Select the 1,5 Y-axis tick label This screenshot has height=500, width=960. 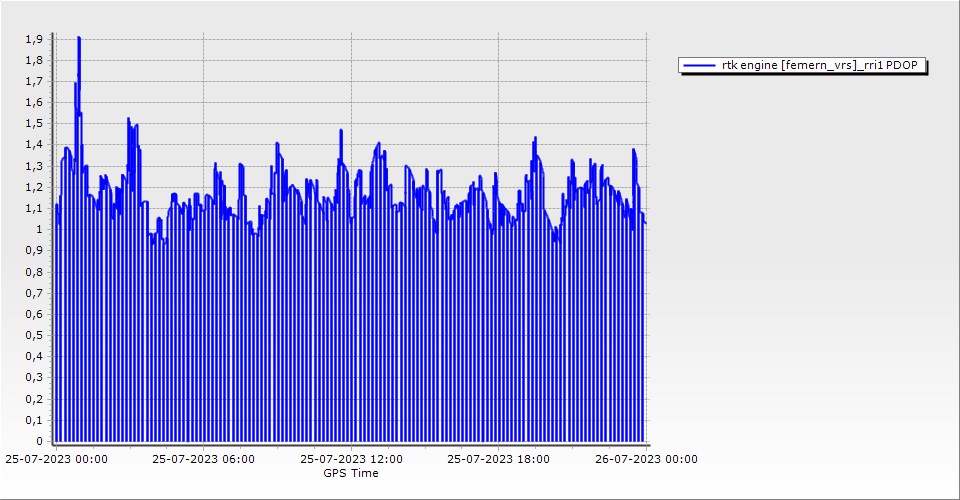pos(34,124)
